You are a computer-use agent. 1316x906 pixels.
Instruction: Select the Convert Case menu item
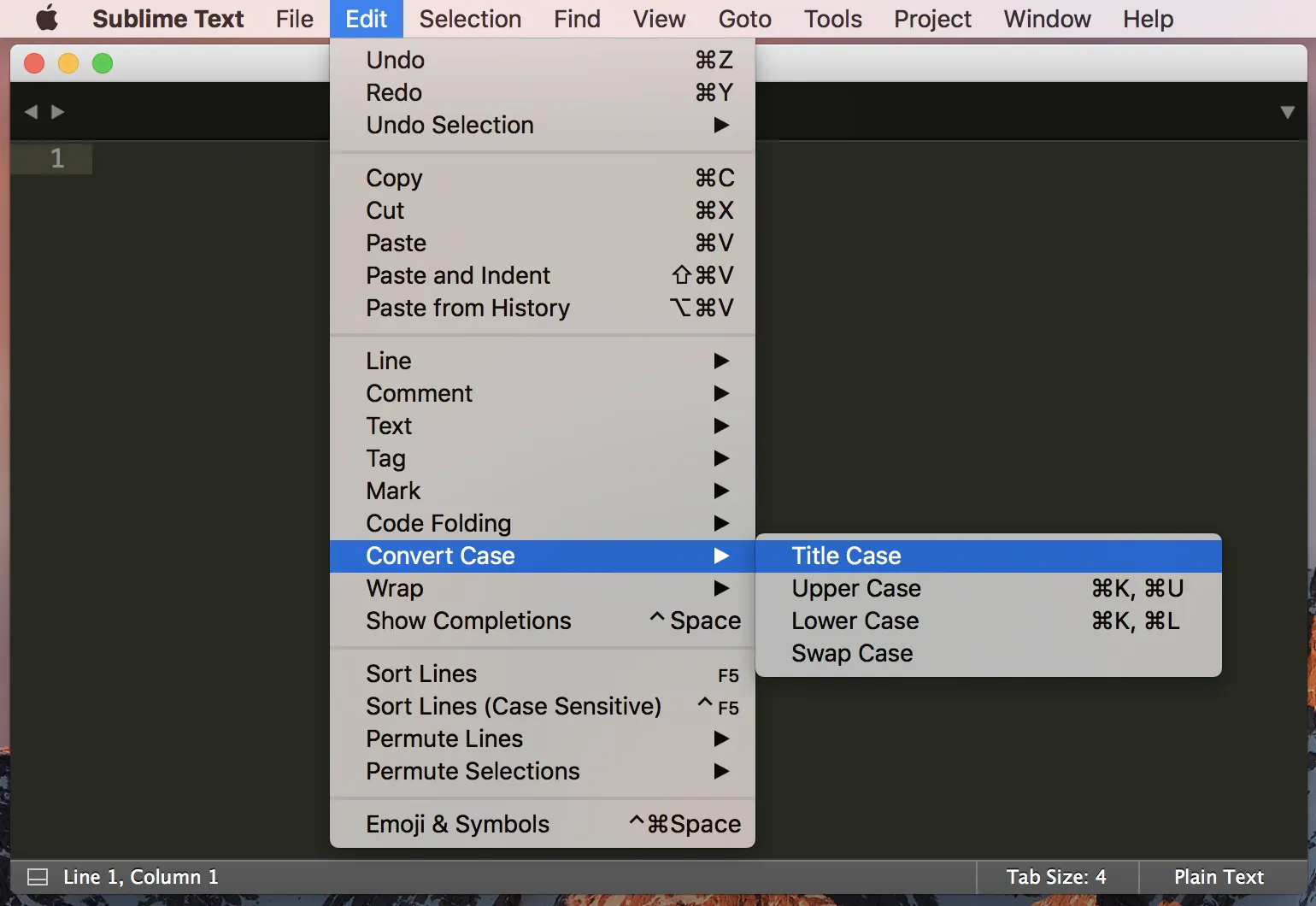[x=543, y=556]
